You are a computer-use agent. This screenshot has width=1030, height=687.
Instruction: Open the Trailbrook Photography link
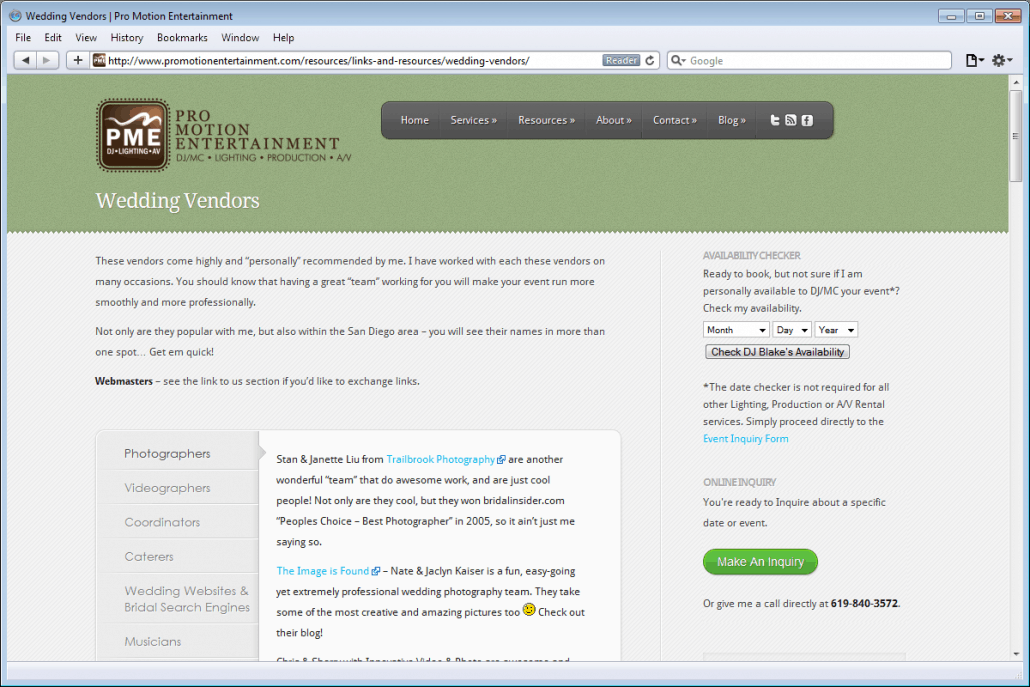[440, 460]
